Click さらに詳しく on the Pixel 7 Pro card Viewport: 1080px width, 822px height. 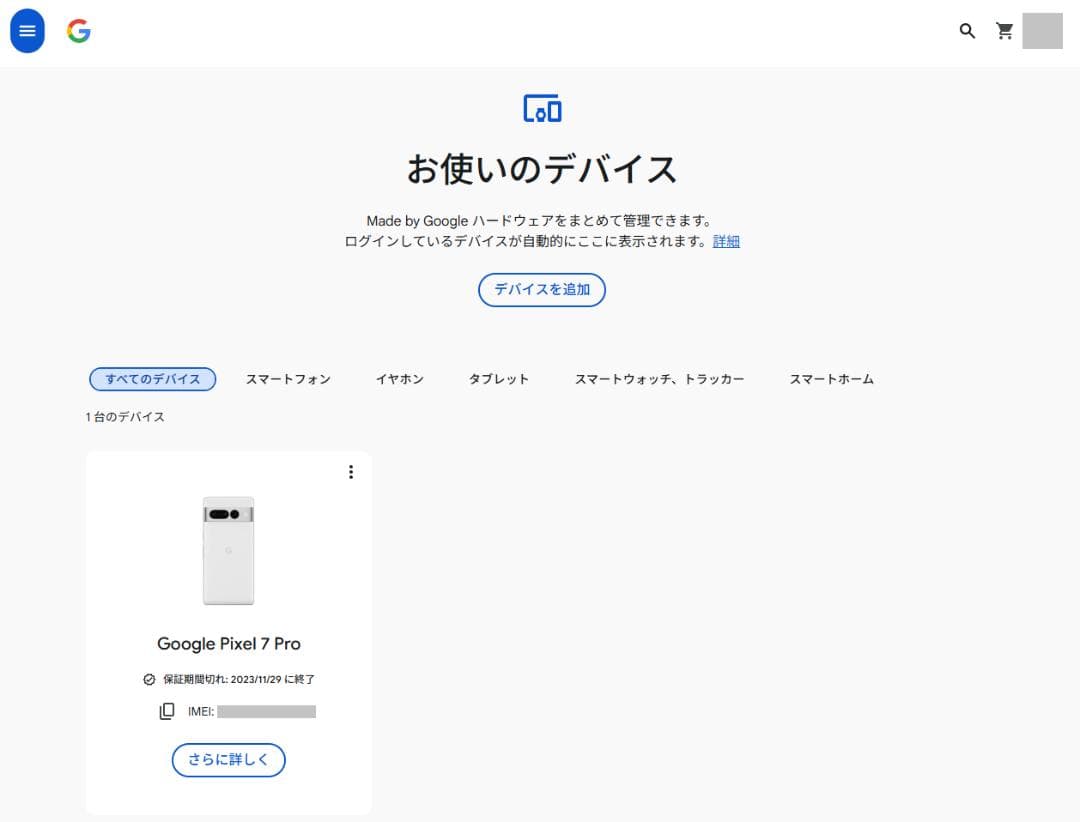coord(228,760)
